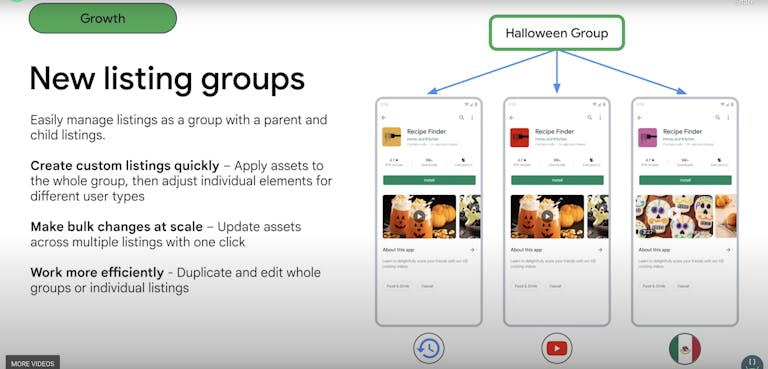Click the New listing groups heading
This screenshot has height=369, width=768.
click(x=167, y=78)
